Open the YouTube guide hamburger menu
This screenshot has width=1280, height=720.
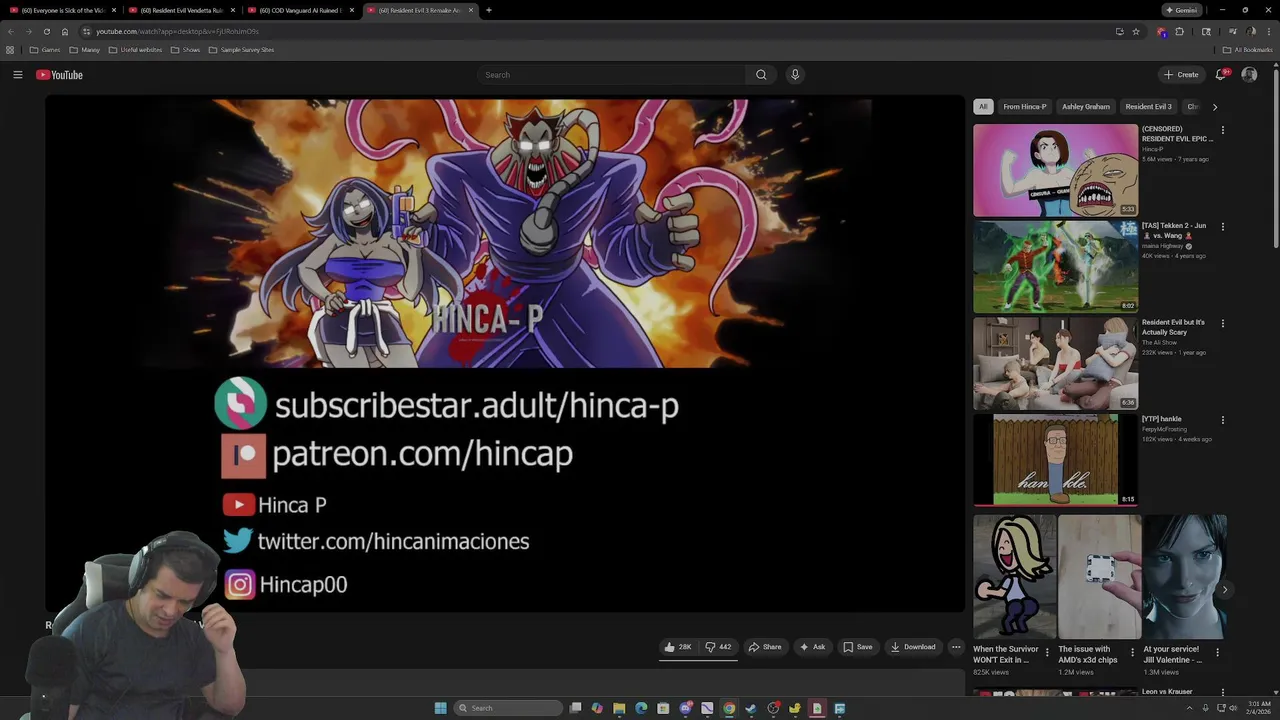(x=17, y=75)
